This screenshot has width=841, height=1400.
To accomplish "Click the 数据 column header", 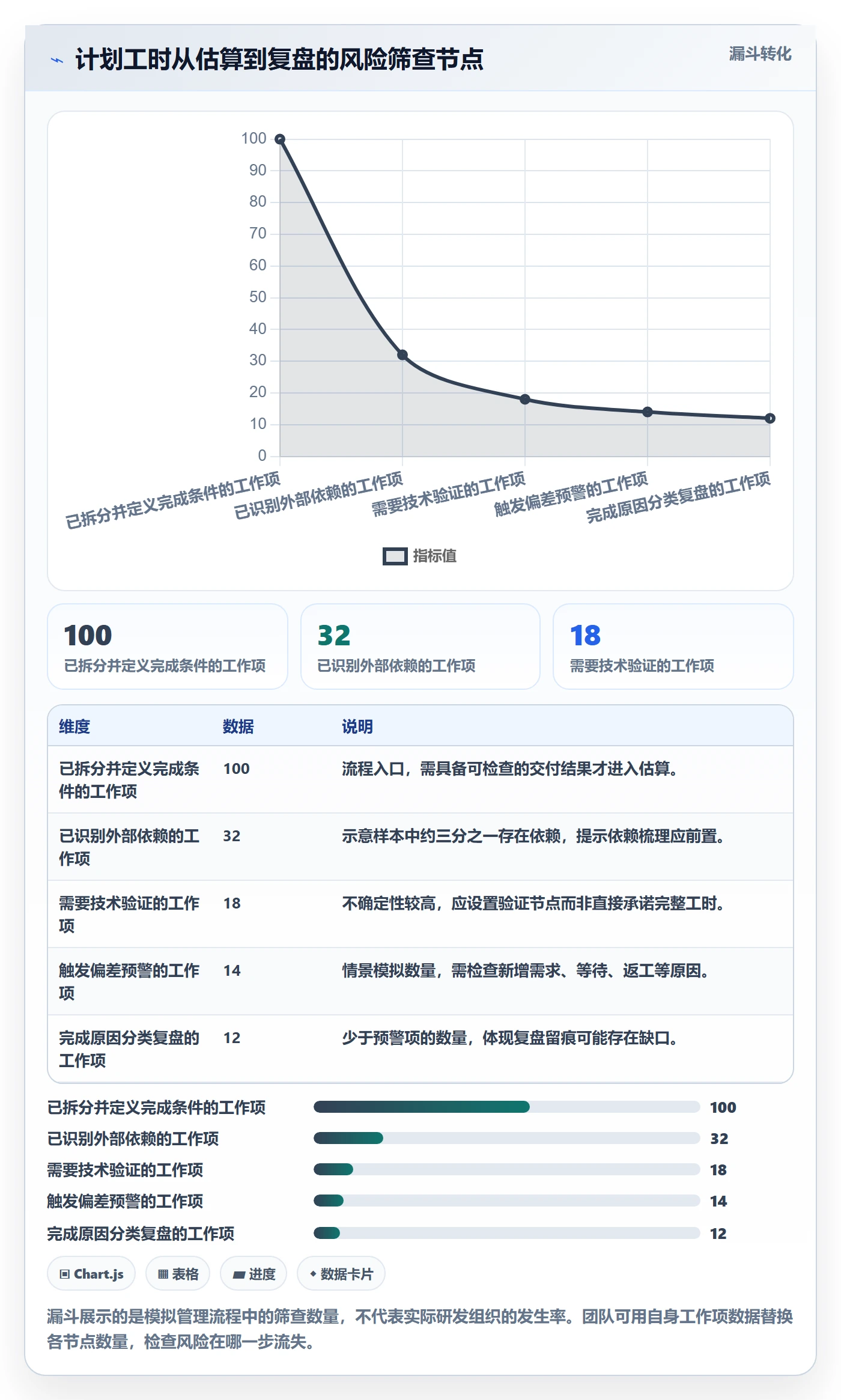I will pos(238,726).
